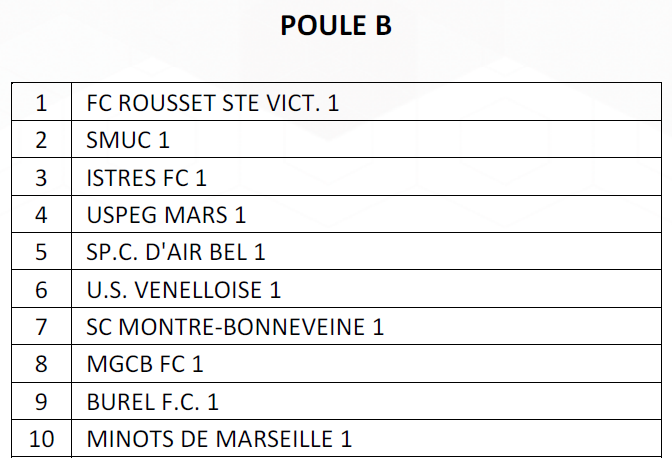Click rank number 4 cell
The image size is (672, 468).
coord(42,214)
